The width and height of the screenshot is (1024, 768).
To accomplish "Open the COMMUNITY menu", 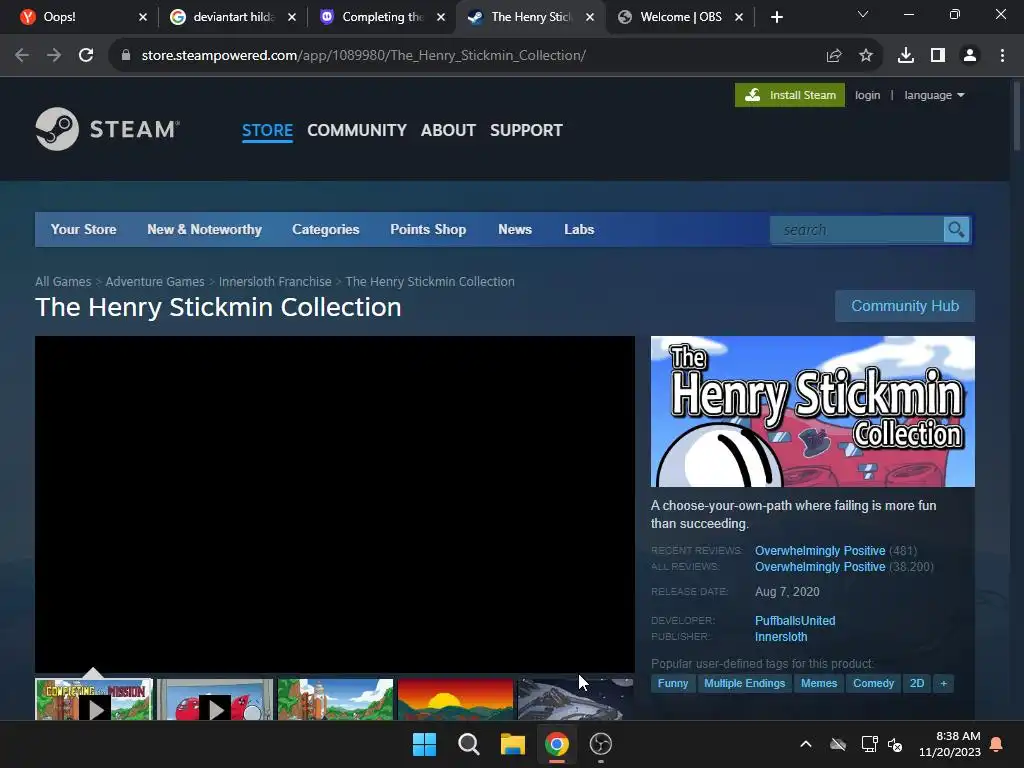I will pyautogui.click(x=357, y=130).
